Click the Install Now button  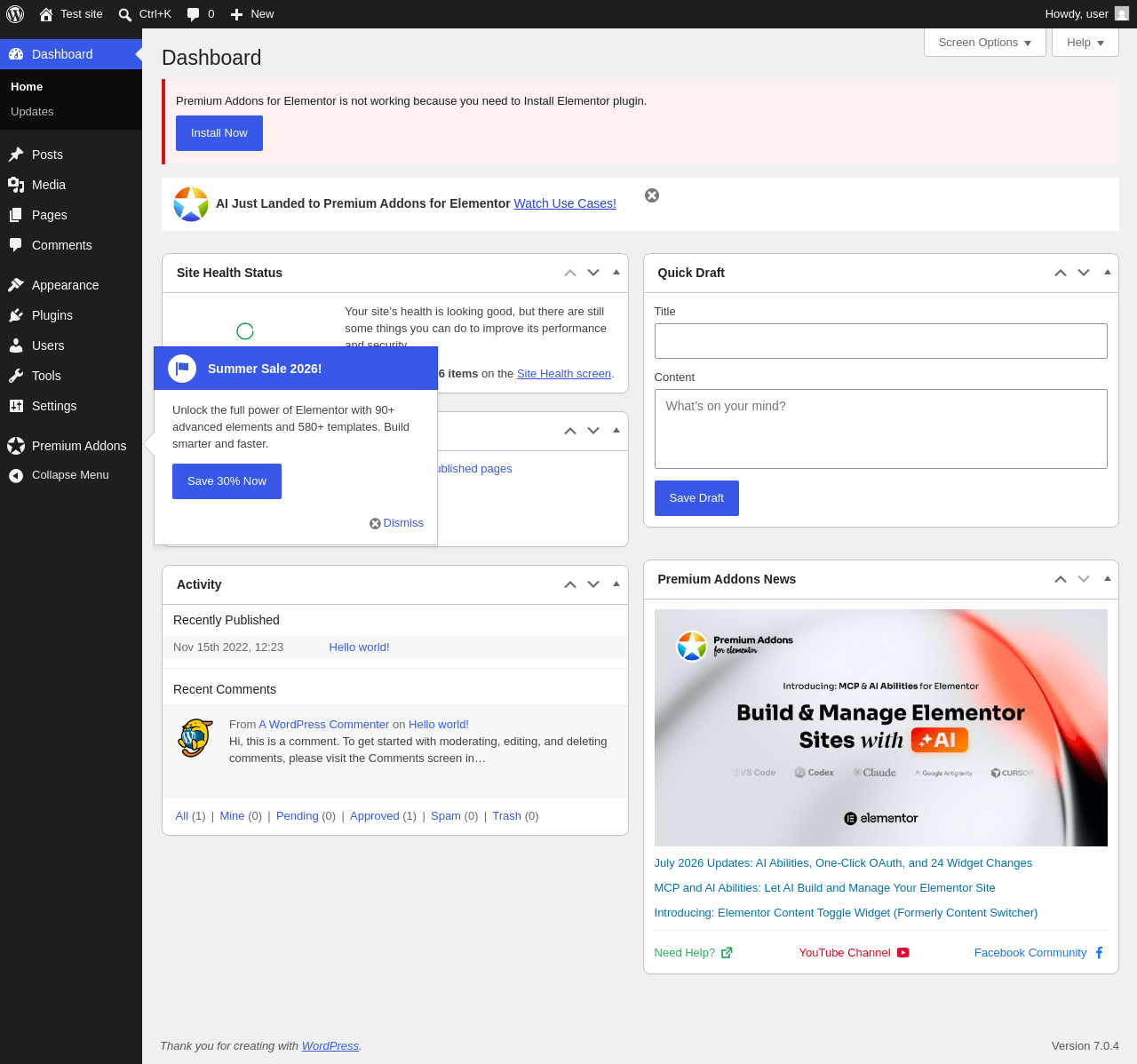[219, 133]
